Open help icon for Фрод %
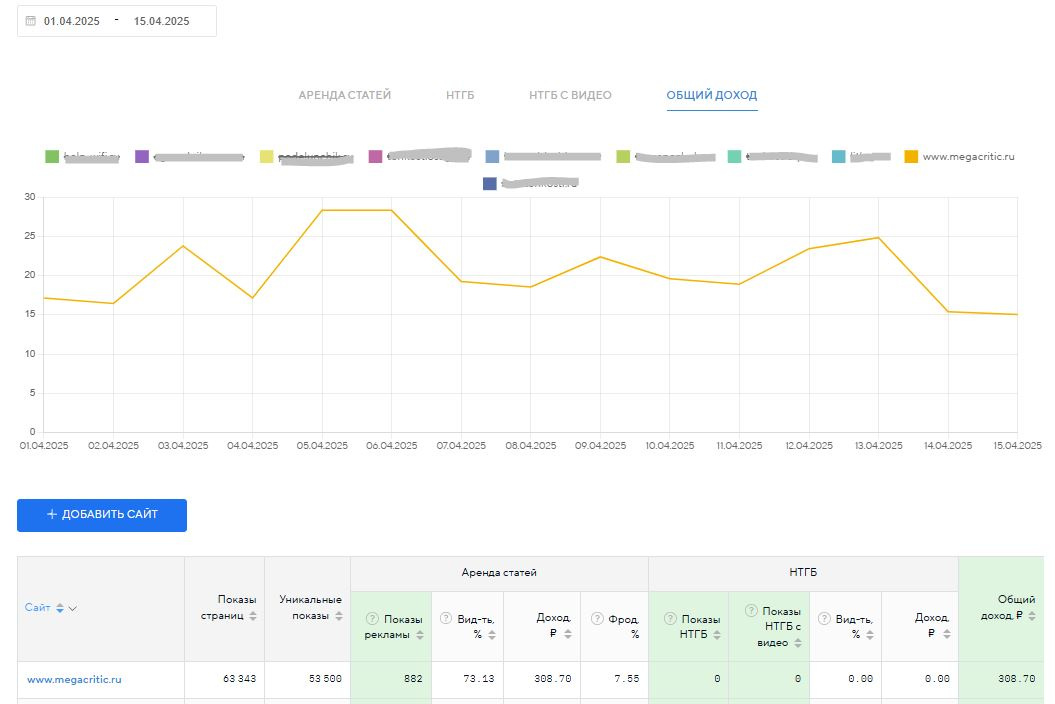The image size is (1055, 704). point(597,618)
